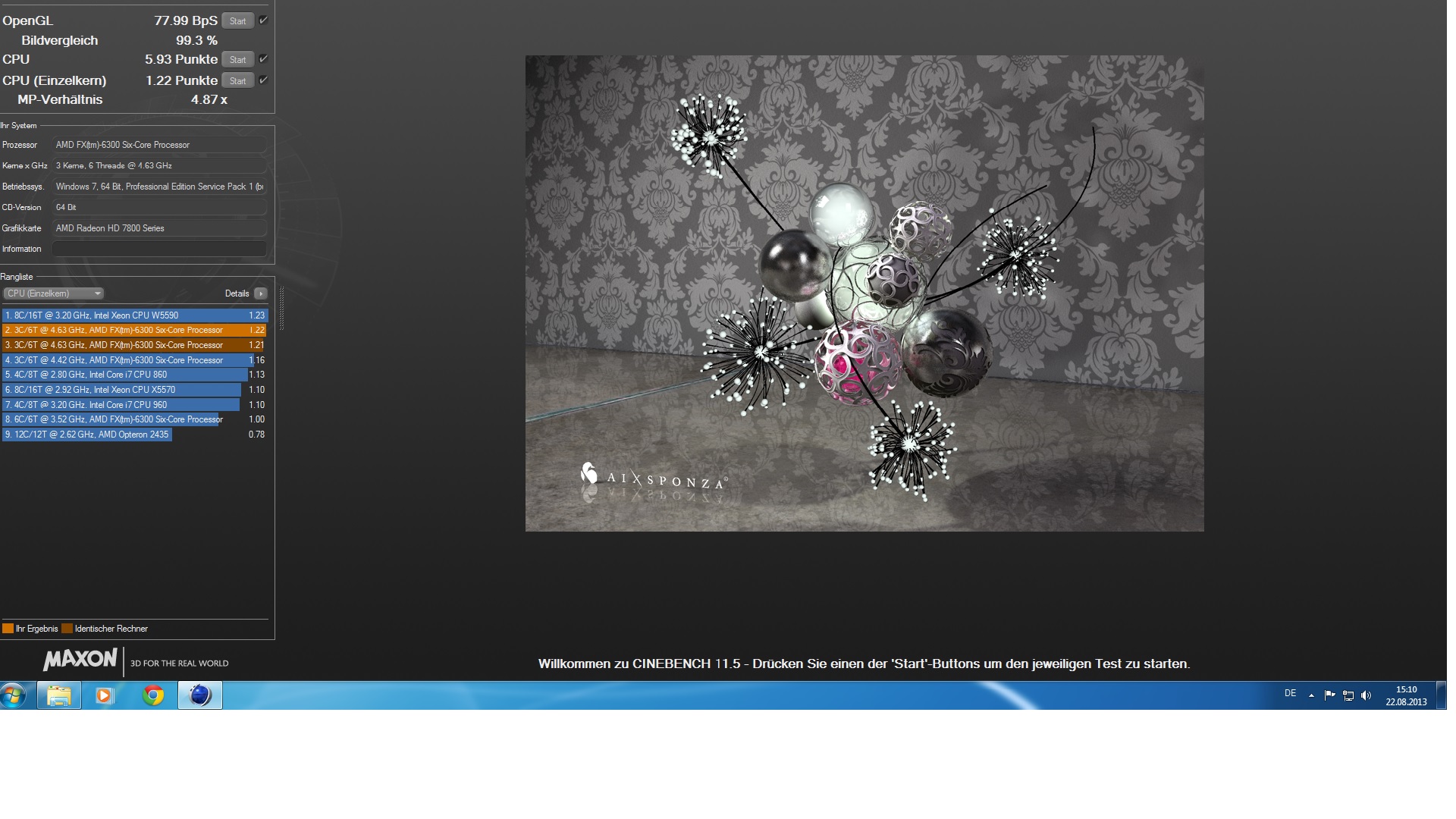Open Google Chrome from the taskbar

(x=153, y=695)
